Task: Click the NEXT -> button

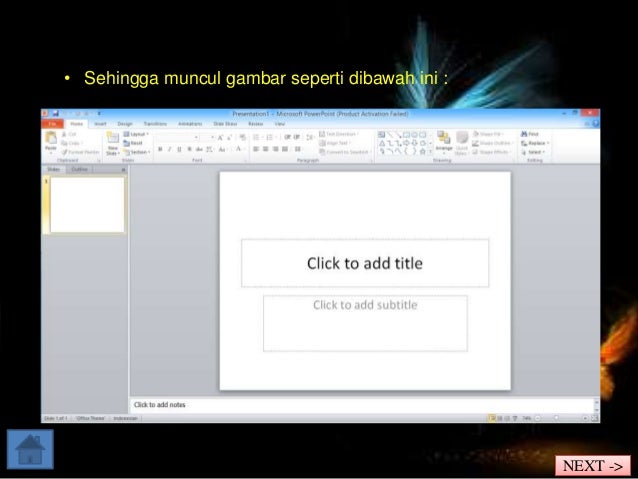Action: tap(593, 466)
